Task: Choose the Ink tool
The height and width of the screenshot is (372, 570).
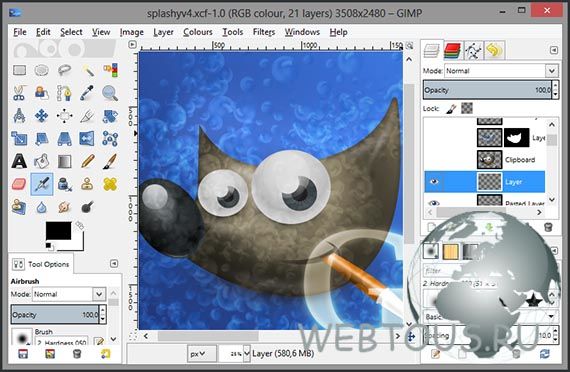Action: pyautogui.click(x=64, y=184)
